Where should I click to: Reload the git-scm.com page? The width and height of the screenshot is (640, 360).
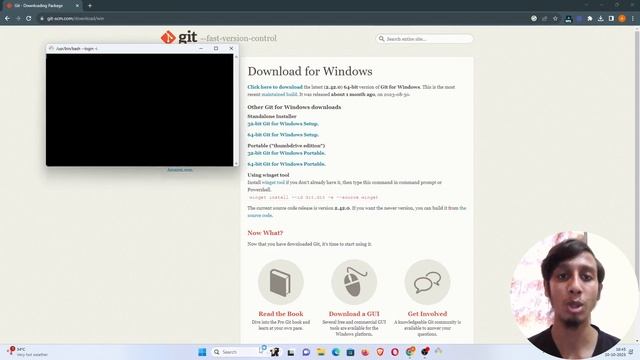point(29,18)
